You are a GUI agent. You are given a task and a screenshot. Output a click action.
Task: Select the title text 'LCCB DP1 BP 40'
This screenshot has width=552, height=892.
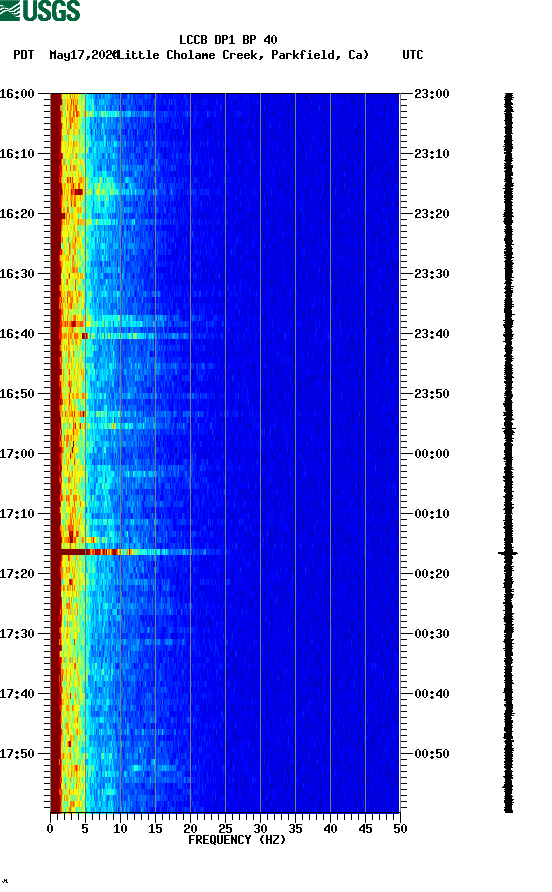[x=228, y=40]
